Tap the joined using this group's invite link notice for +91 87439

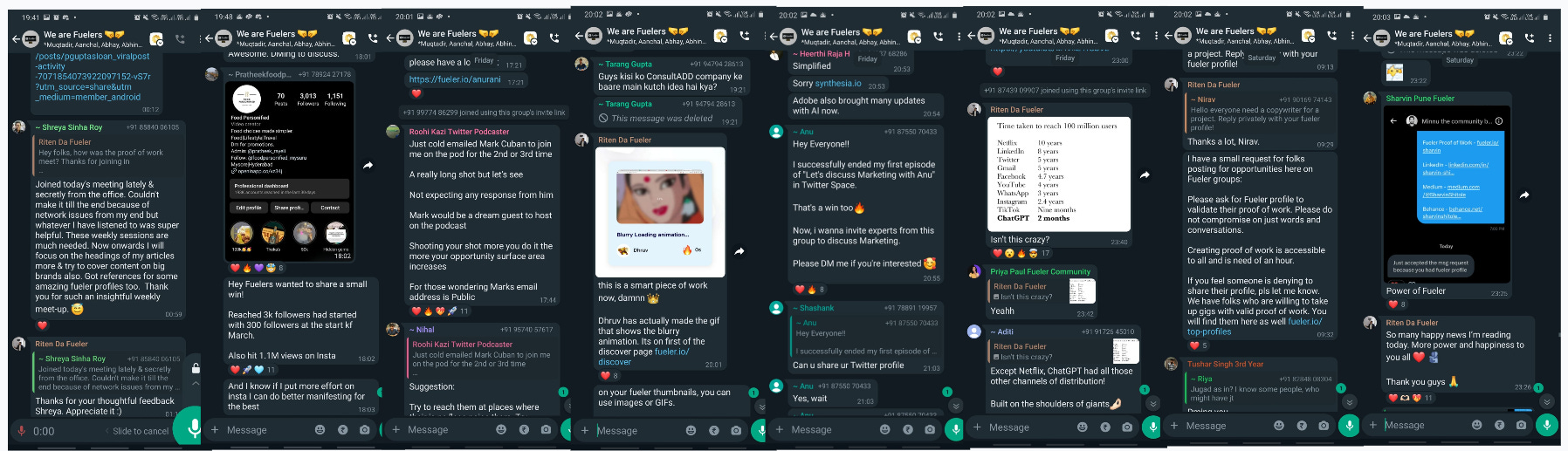[x=1065, y=90]
